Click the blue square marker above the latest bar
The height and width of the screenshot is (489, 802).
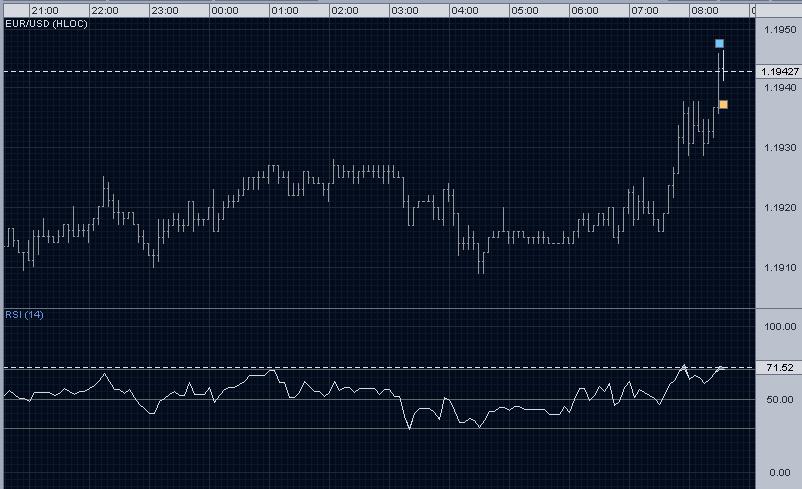(x=719, y=43)
